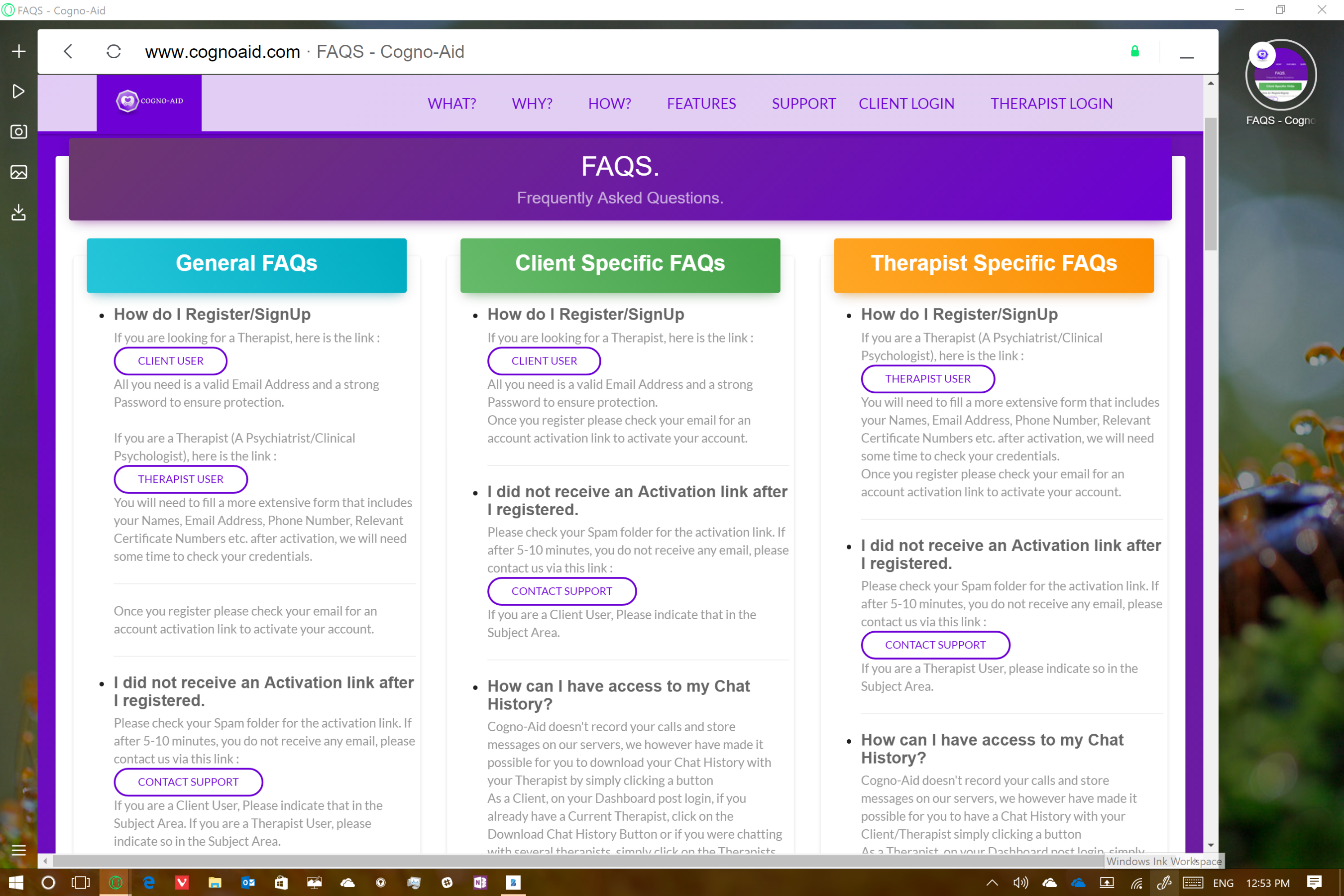
Task: Click the Client Specific FAQs header banner
Action: [620, 265]
